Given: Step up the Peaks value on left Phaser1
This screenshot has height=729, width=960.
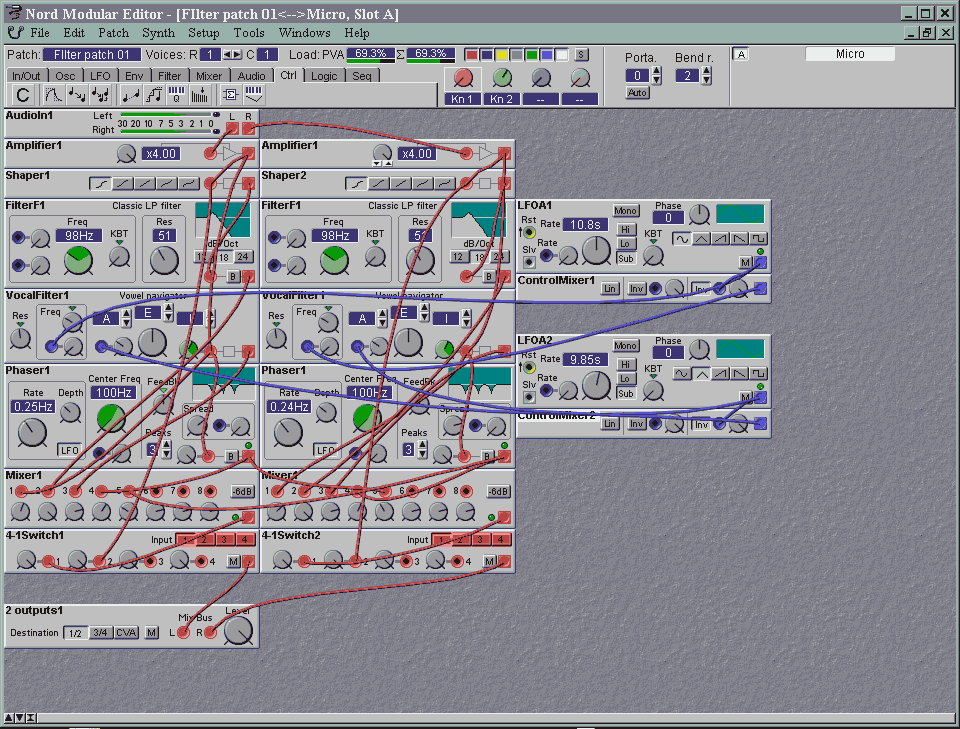Looking at the screenshot, I should [167, 446].
